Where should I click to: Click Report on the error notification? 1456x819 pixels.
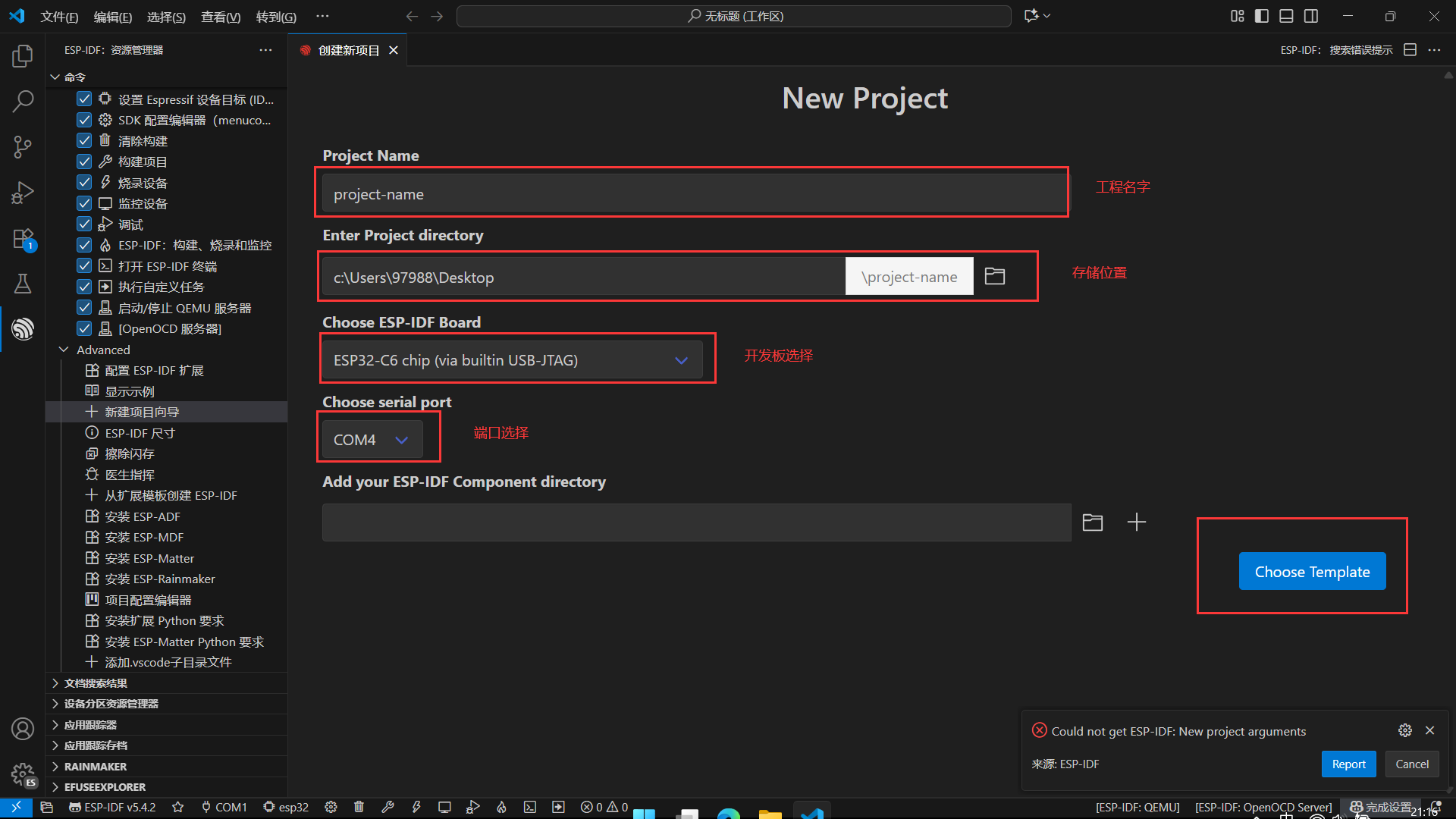point(1348,764)
